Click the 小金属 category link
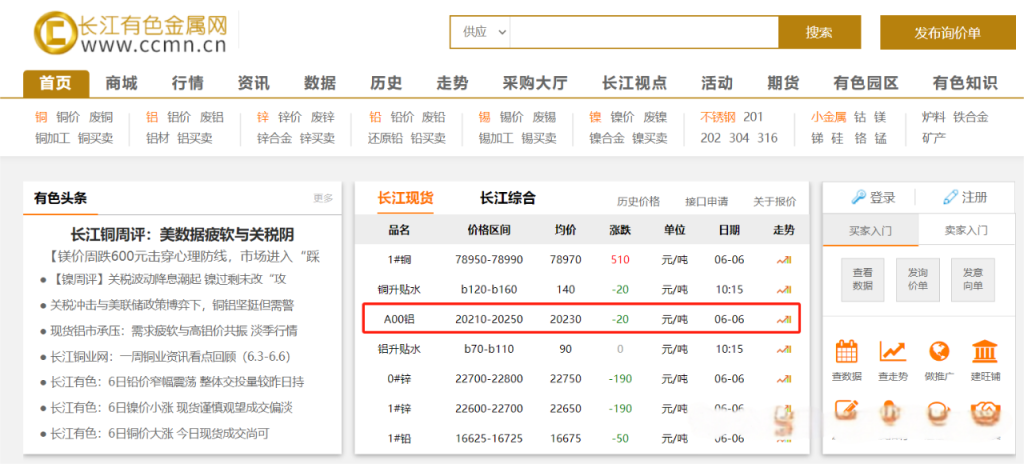The height and width of the screenshot is (464, 1024). (829, 118)
